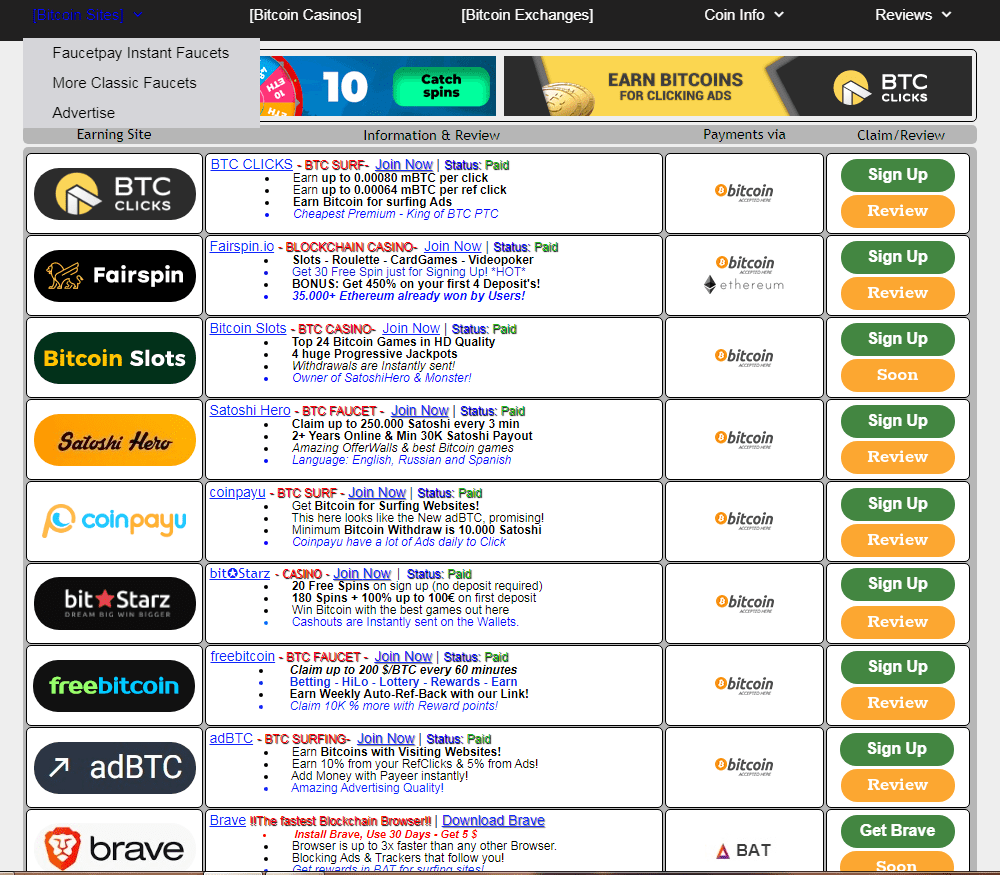1000x875 pixels.
Task: Select Faucetpay Instant Faucets from the menu
Action: click(x=141, y=53)
